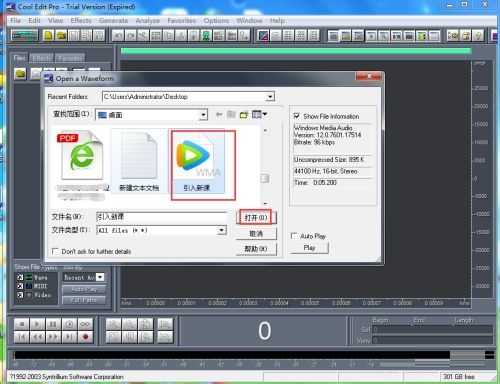Click the waveform/multitrack view switch button
Screen dimensions: 500x384
point(25,35)
